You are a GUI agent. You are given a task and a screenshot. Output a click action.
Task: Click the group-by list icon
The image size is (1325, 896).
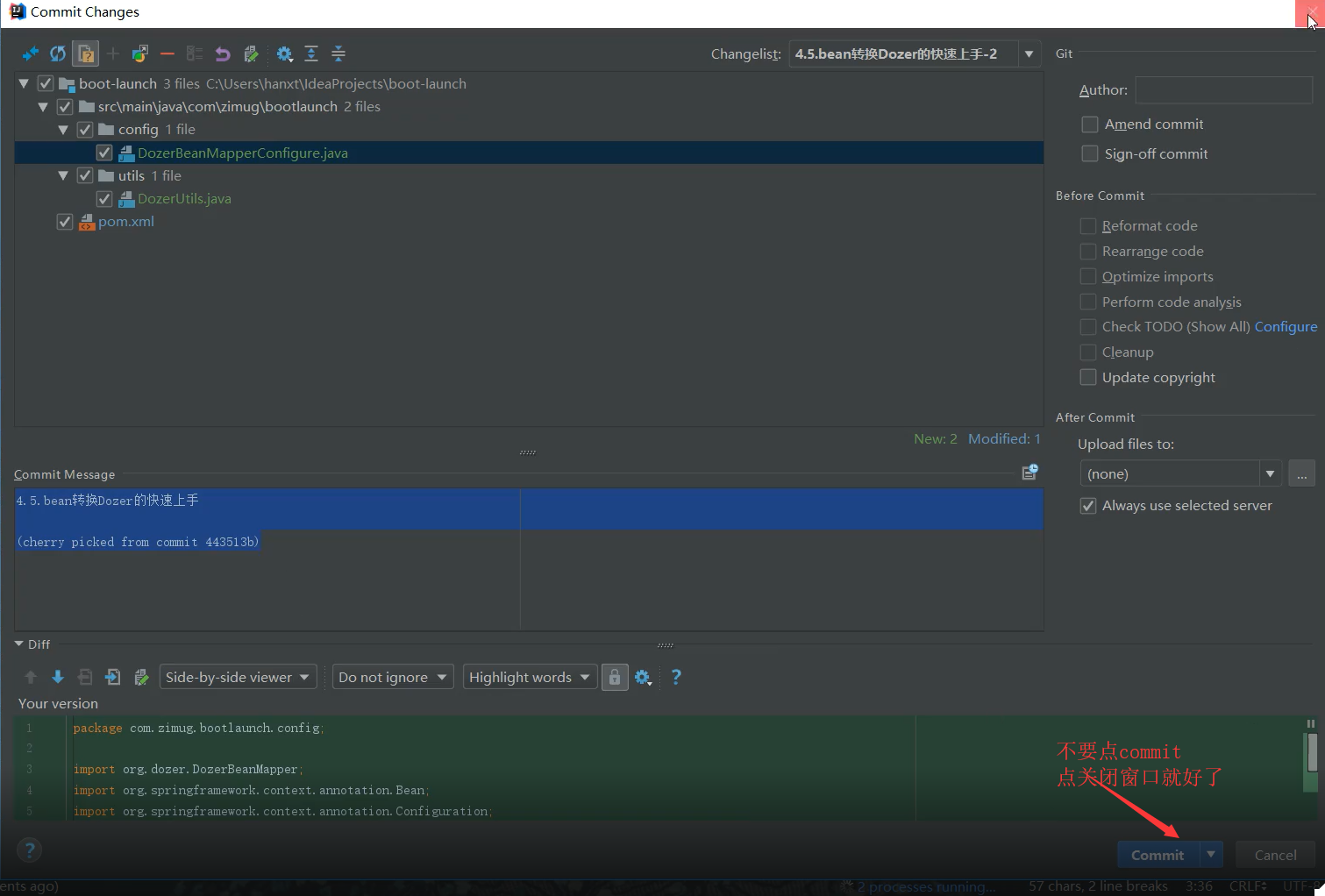click(195, 54)
